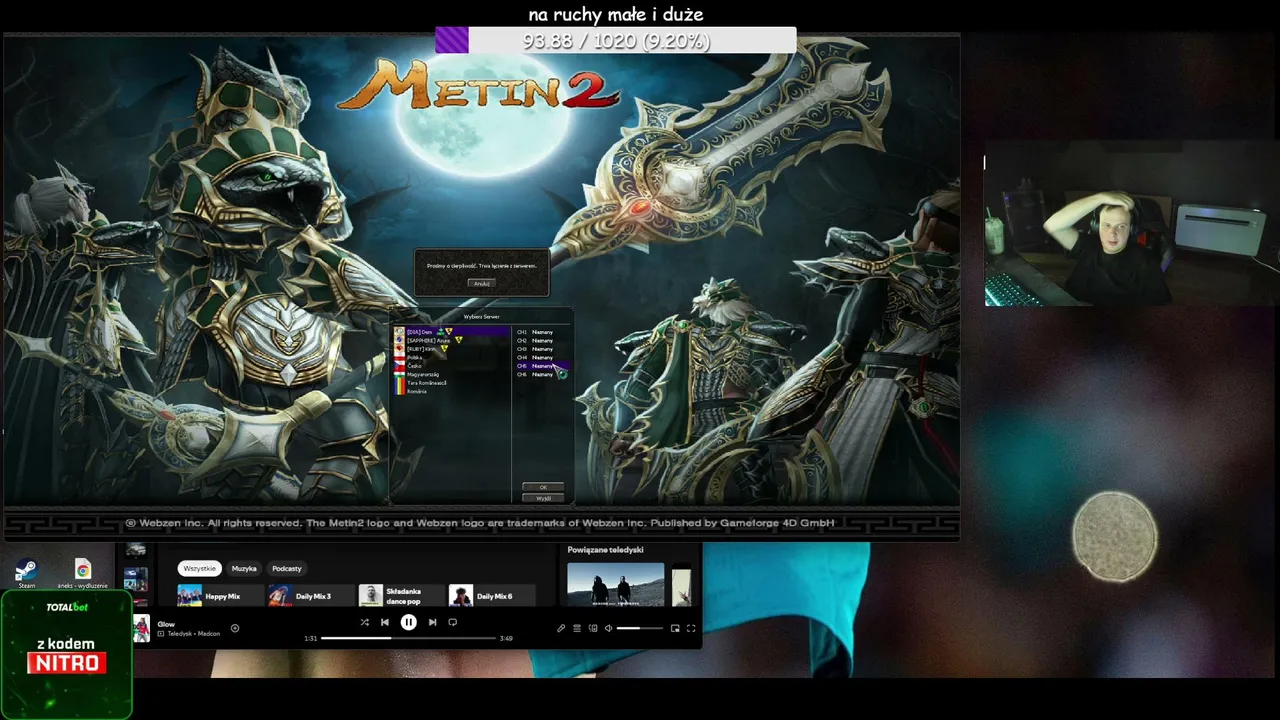The image size is (1280, 720).
Task: Open connect to a device in Spotify
Action: [x=593, y=628]
